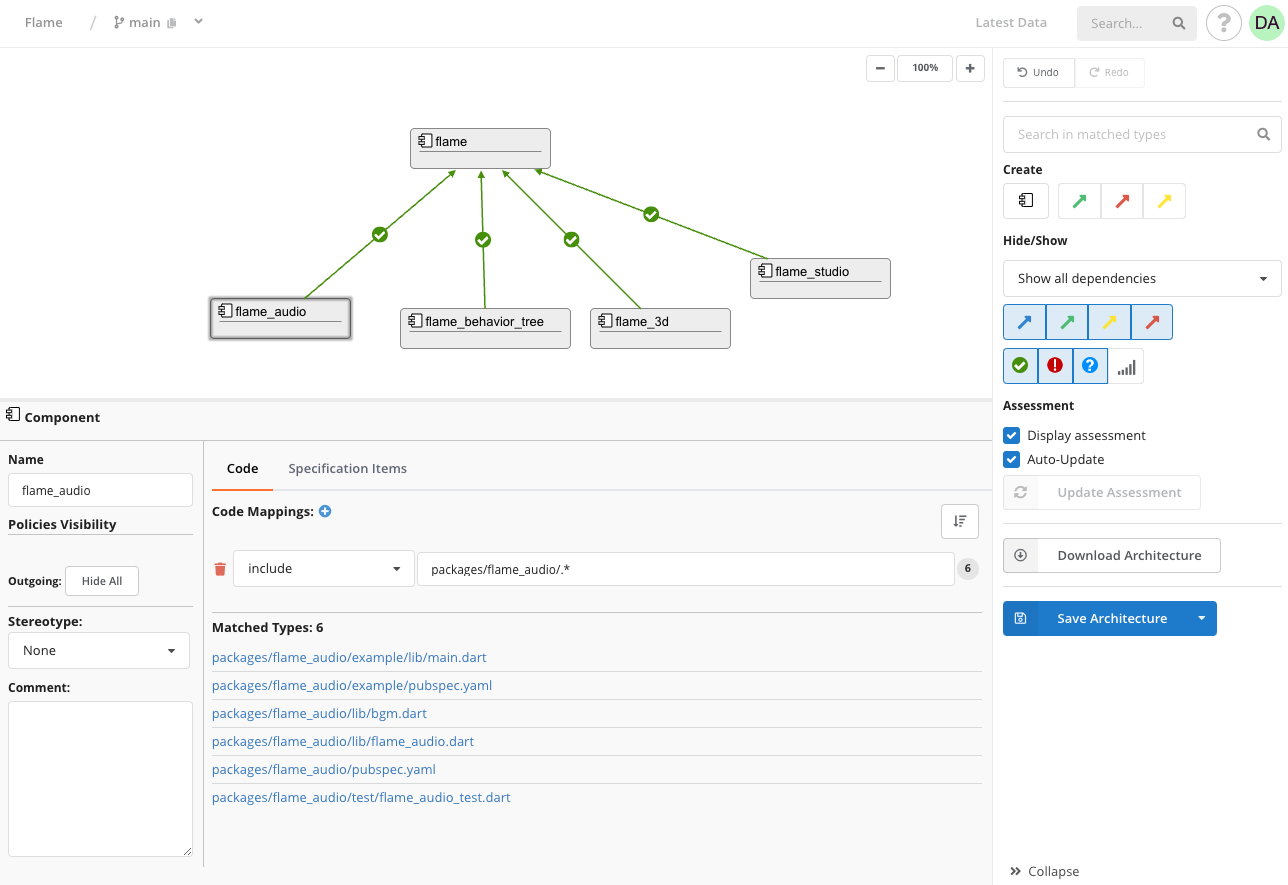
Task: Click the zoom in plus button
Action: click(x=970, y=68)
